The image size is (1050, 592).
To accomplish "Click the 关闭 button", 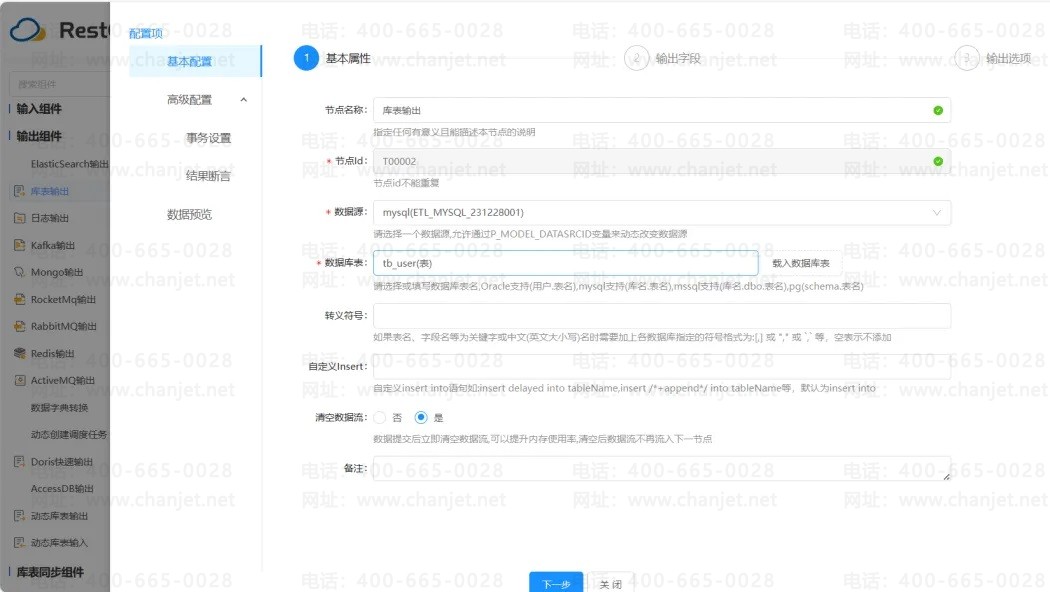I will click(611, 583).
